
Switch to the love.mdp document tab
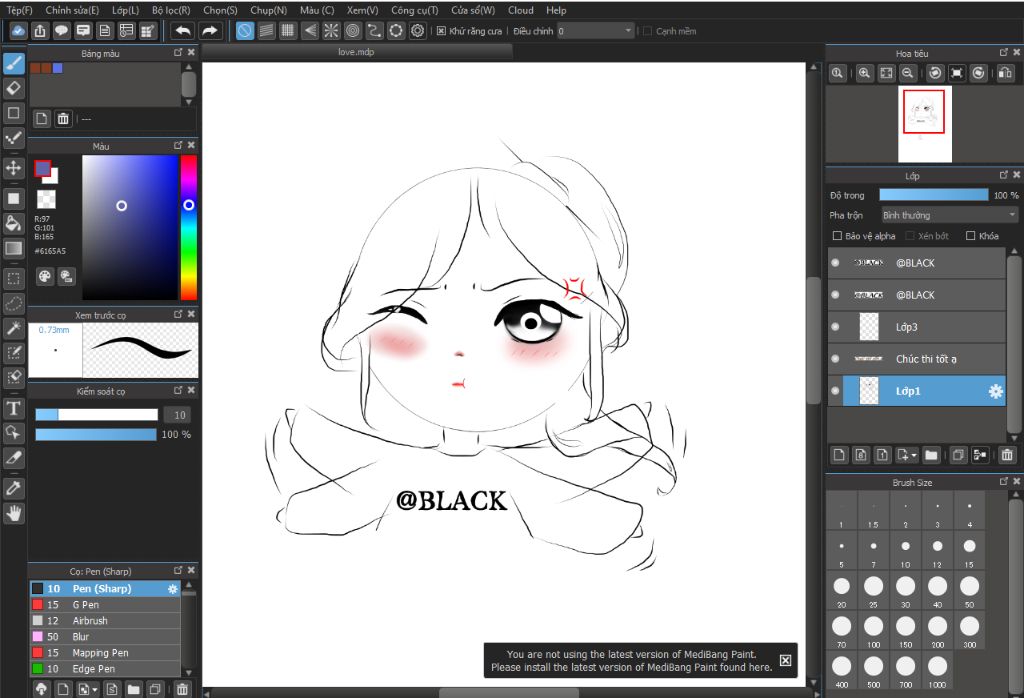pyautogui.click(x=357, y=52)
